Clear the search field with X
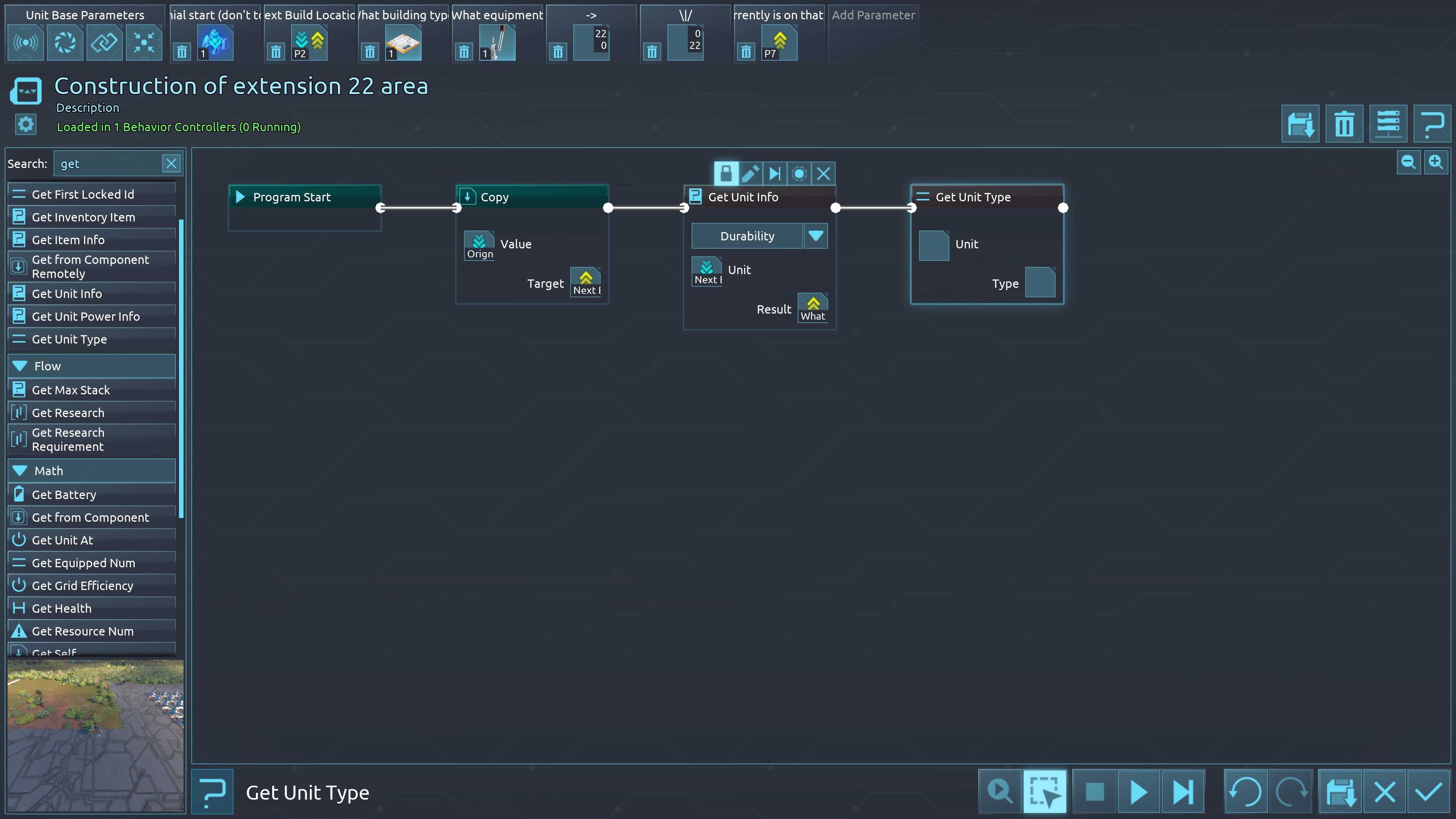1456x819 pixels. (171, 164)
